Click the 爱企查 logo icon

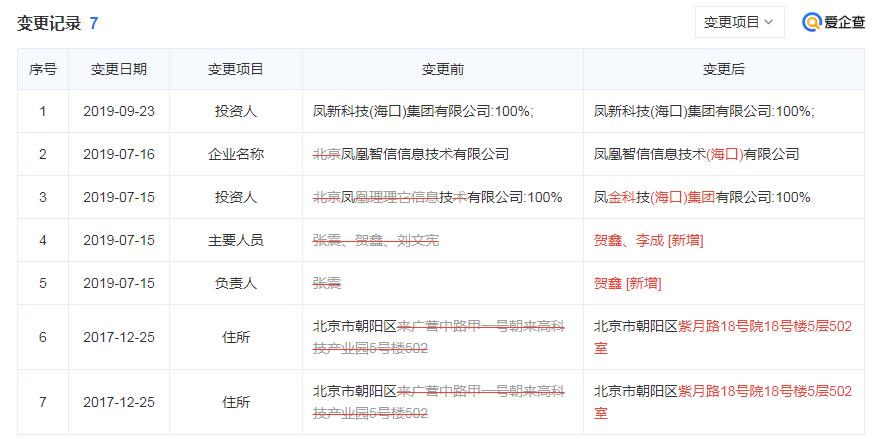[812, 22]
